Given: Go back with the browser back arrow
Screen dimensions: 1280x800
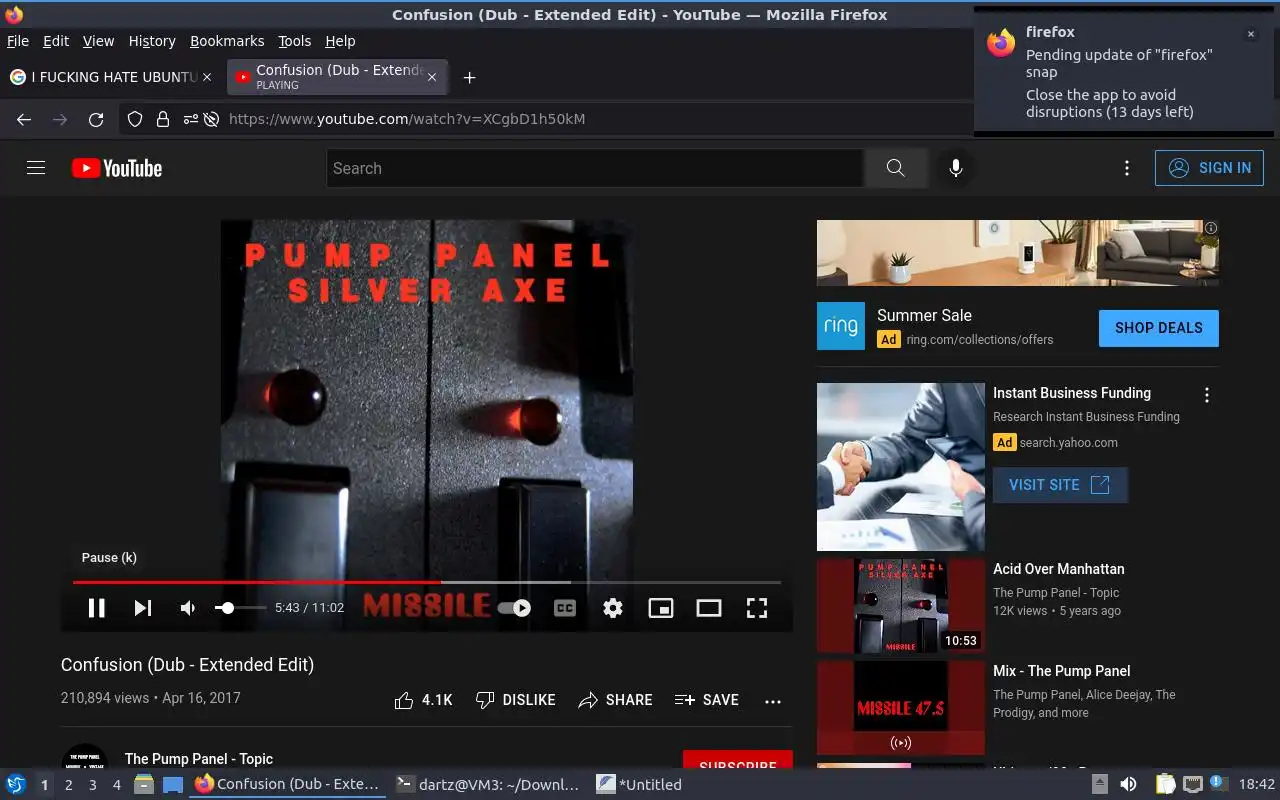Looking at the screenshot, I should (x=24, y=119).
